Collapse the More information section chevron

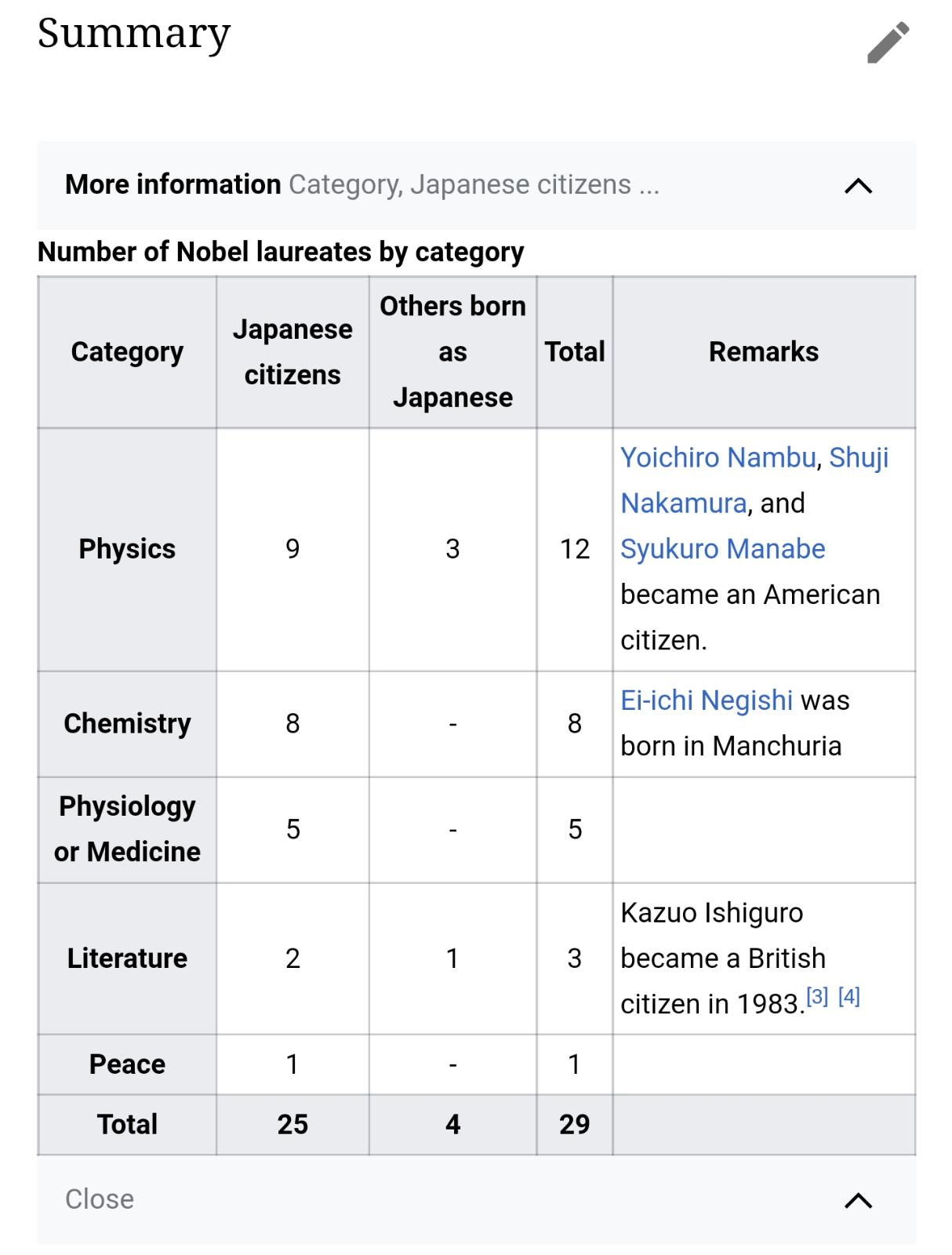858,186
